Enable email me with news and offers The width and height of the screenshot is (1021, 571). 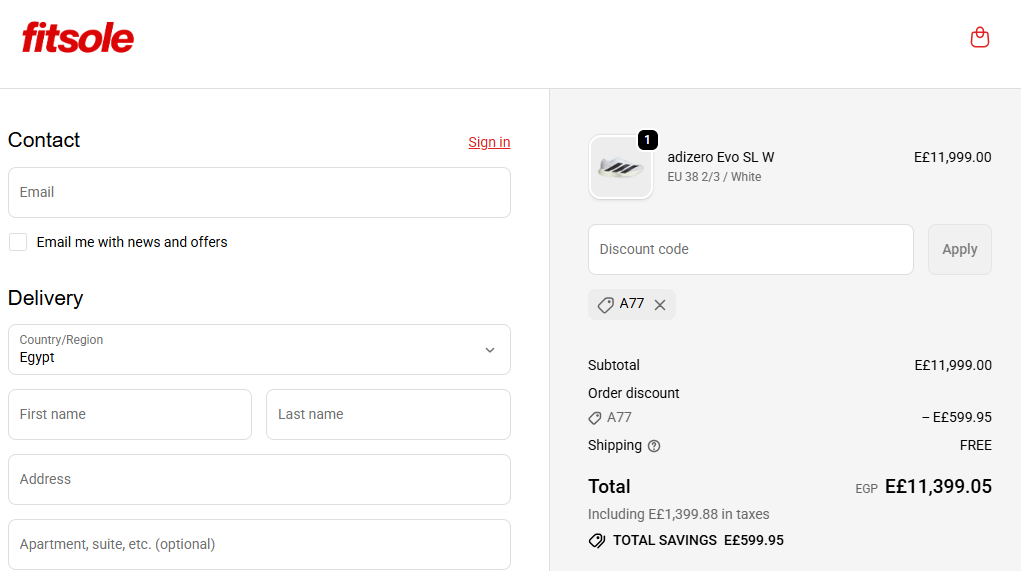(x=18, y=242)
